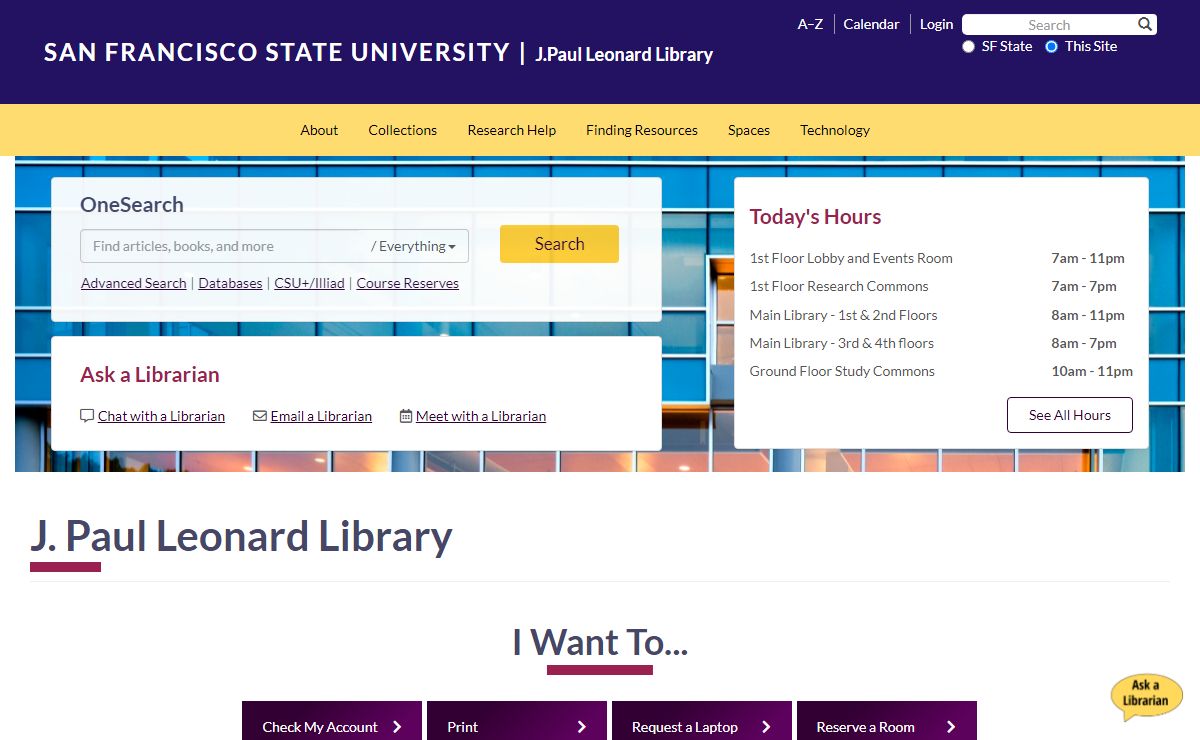Click the arrow on Request a Laptop tile

coord(767,727)
